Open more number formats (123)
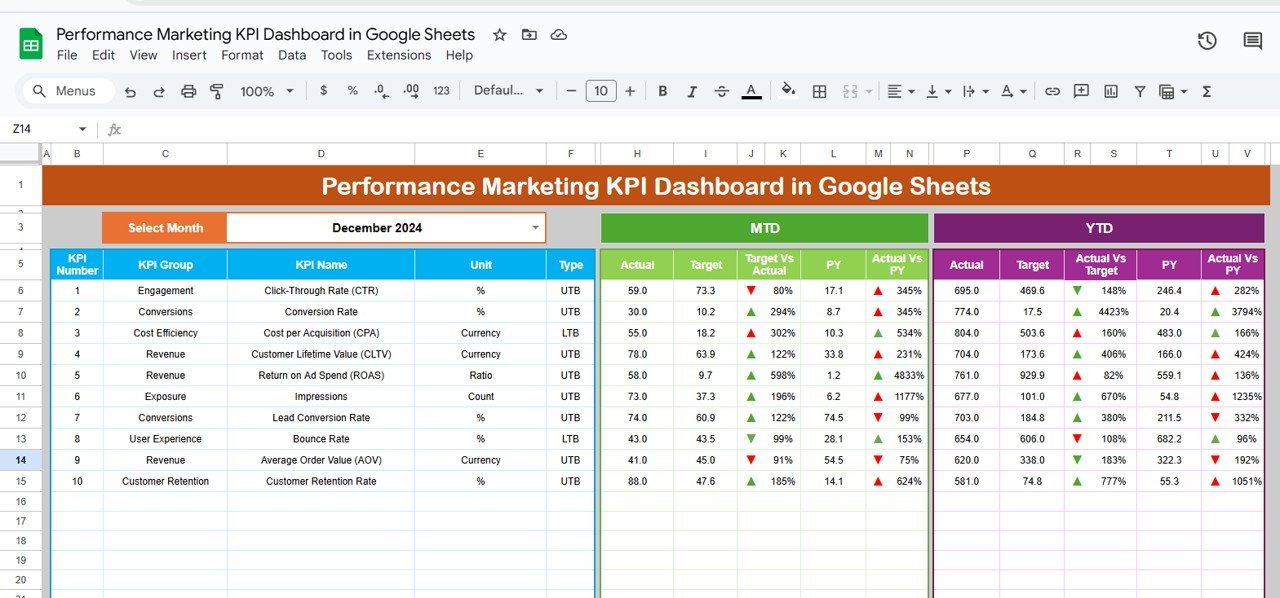The image size is (1280, 598). tap(441, 91)
